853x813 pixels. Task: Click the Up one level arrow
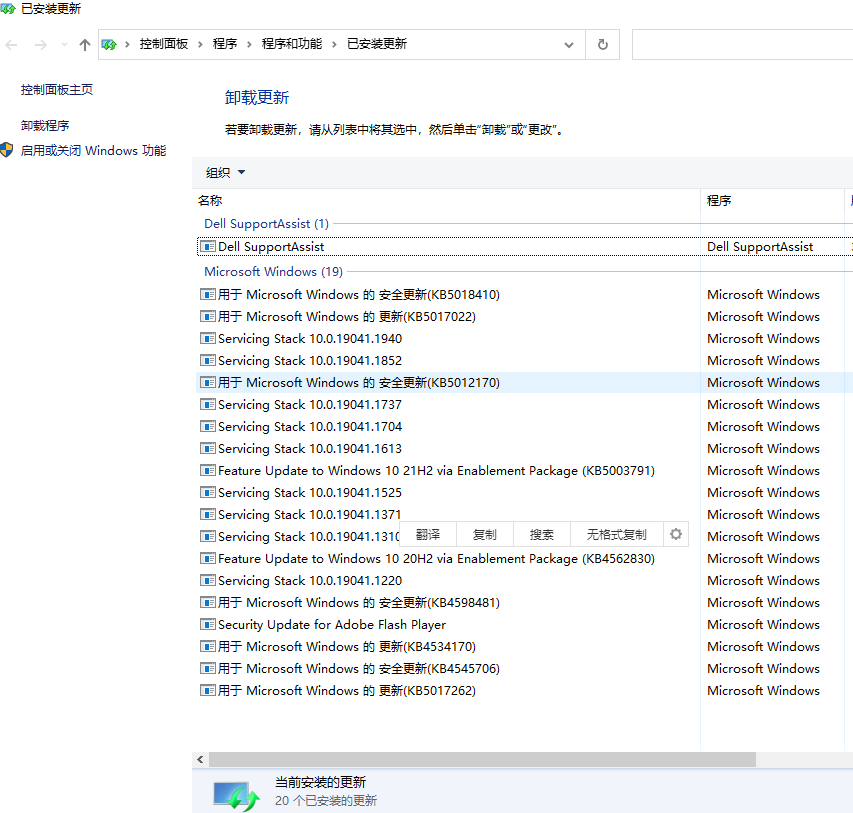(x=84, y=45)
